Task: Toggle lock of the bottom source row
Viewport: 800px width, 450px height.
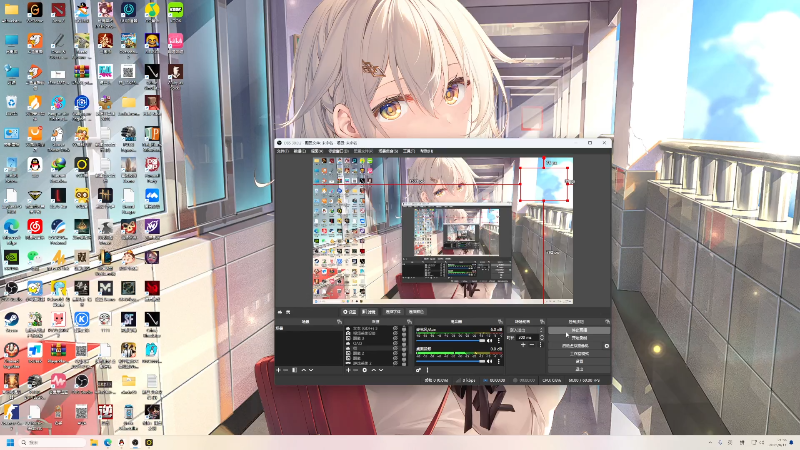Action: click(404, 363)
